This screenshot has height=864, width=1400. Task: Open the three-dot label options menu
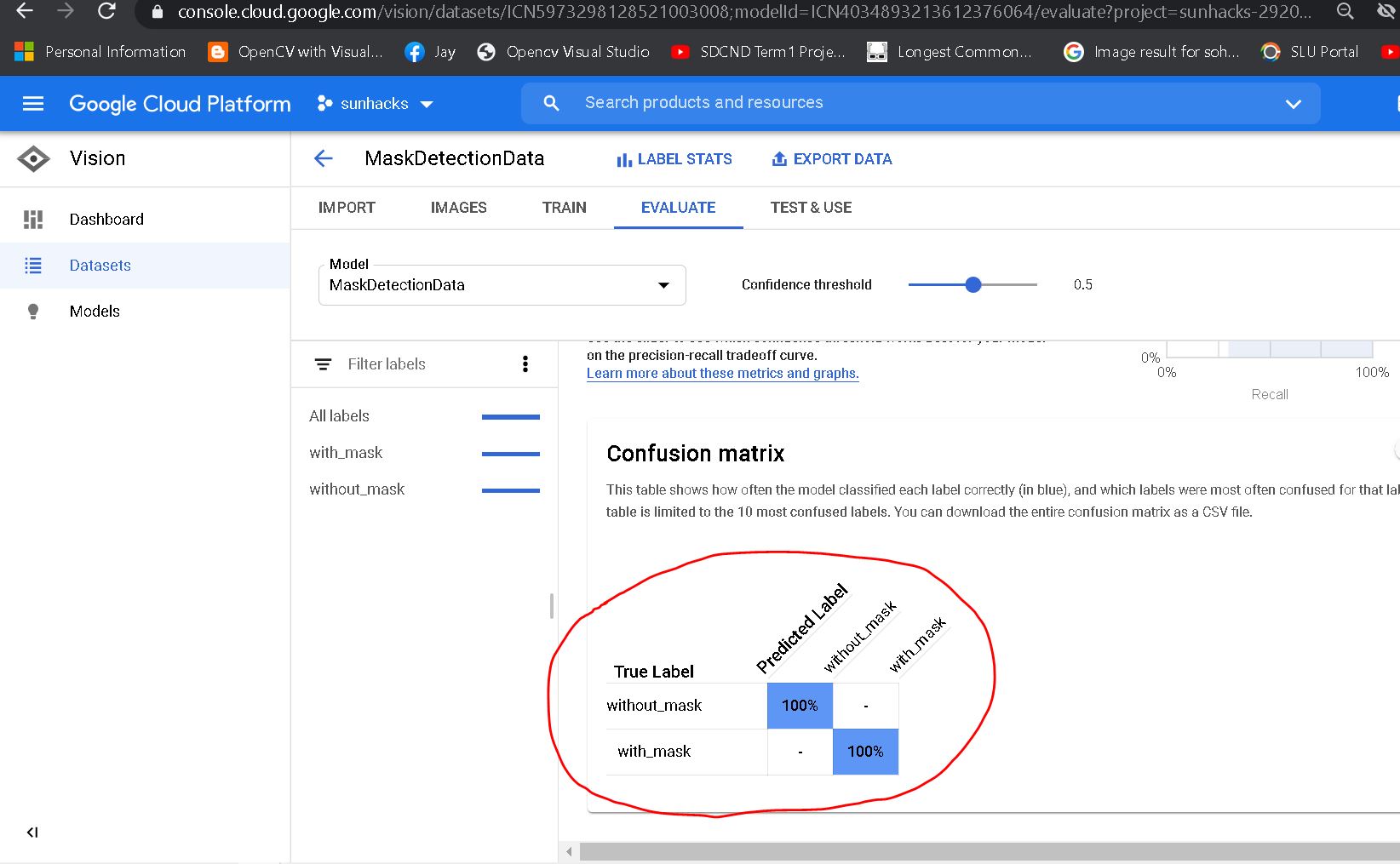[525, 364]
